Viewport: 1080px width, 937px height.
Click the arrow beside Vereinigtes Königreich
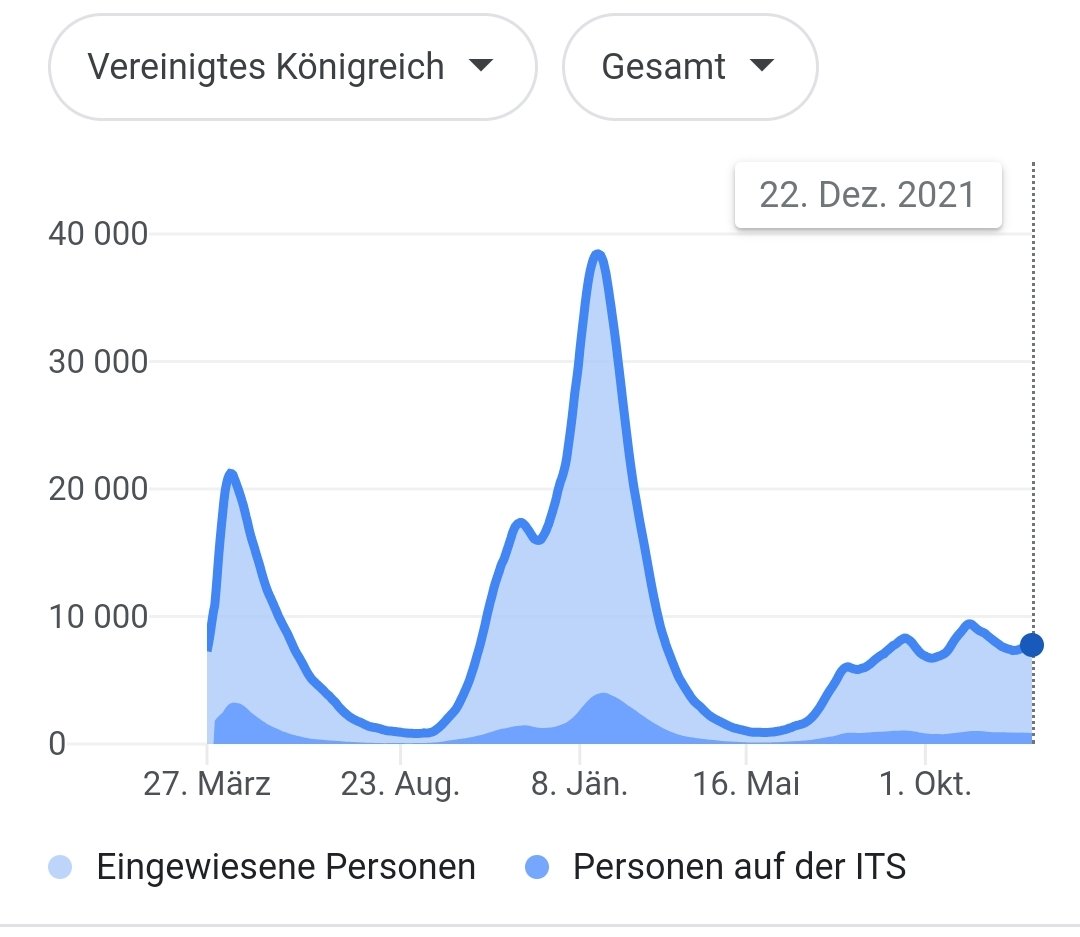pyautogui.click(x=481, y=65)
